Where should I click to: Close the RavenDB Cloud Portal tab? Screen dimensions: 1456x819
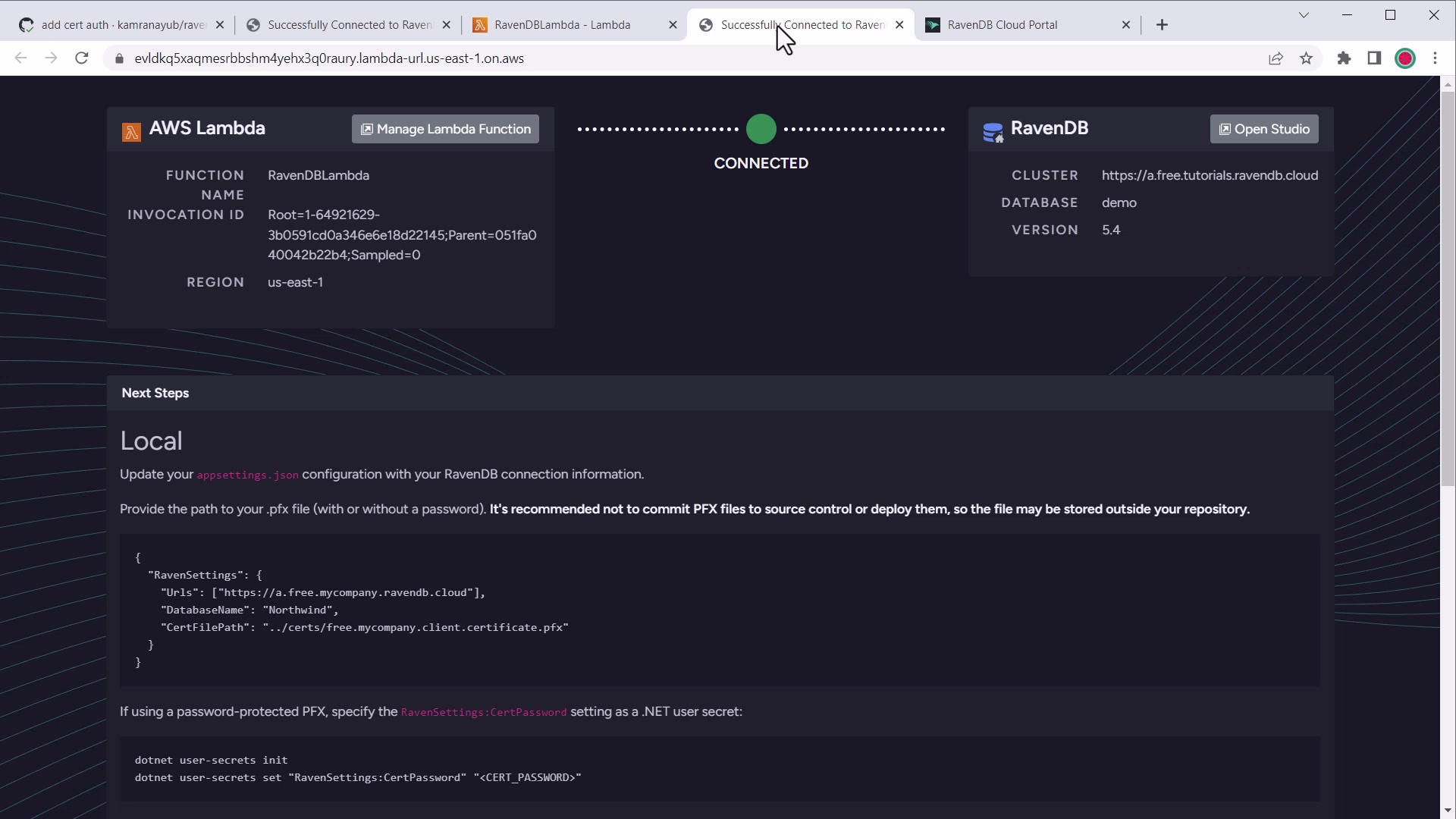(x=1126, y=25)
